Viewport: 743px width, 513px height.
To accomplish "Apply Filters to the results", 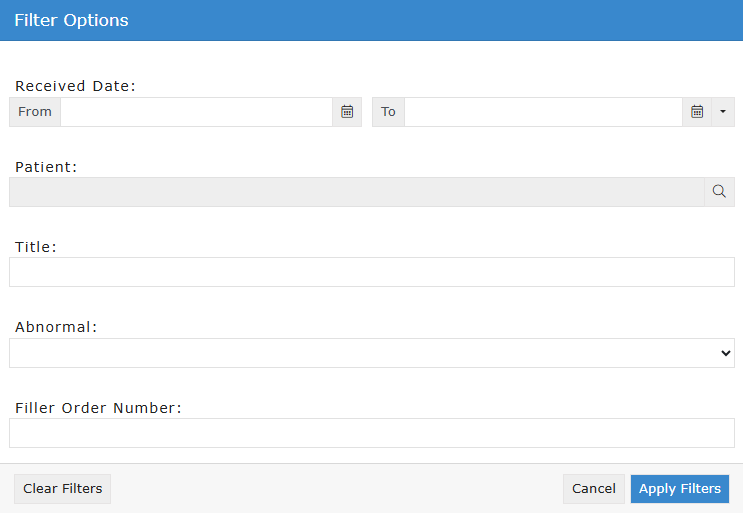I will click(x=680, y=489).
